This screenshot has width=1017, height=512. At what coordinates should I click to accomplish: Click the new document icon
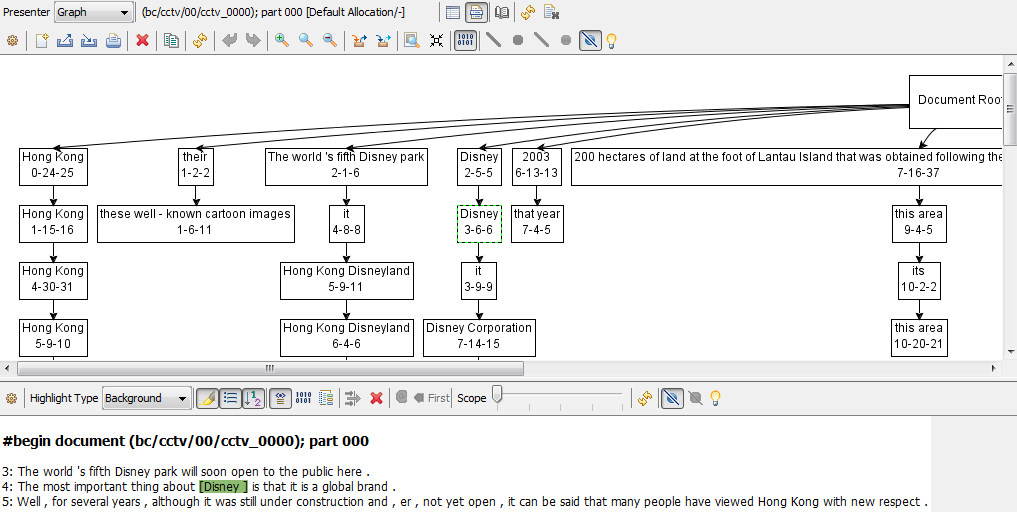(x=42, y=41)
